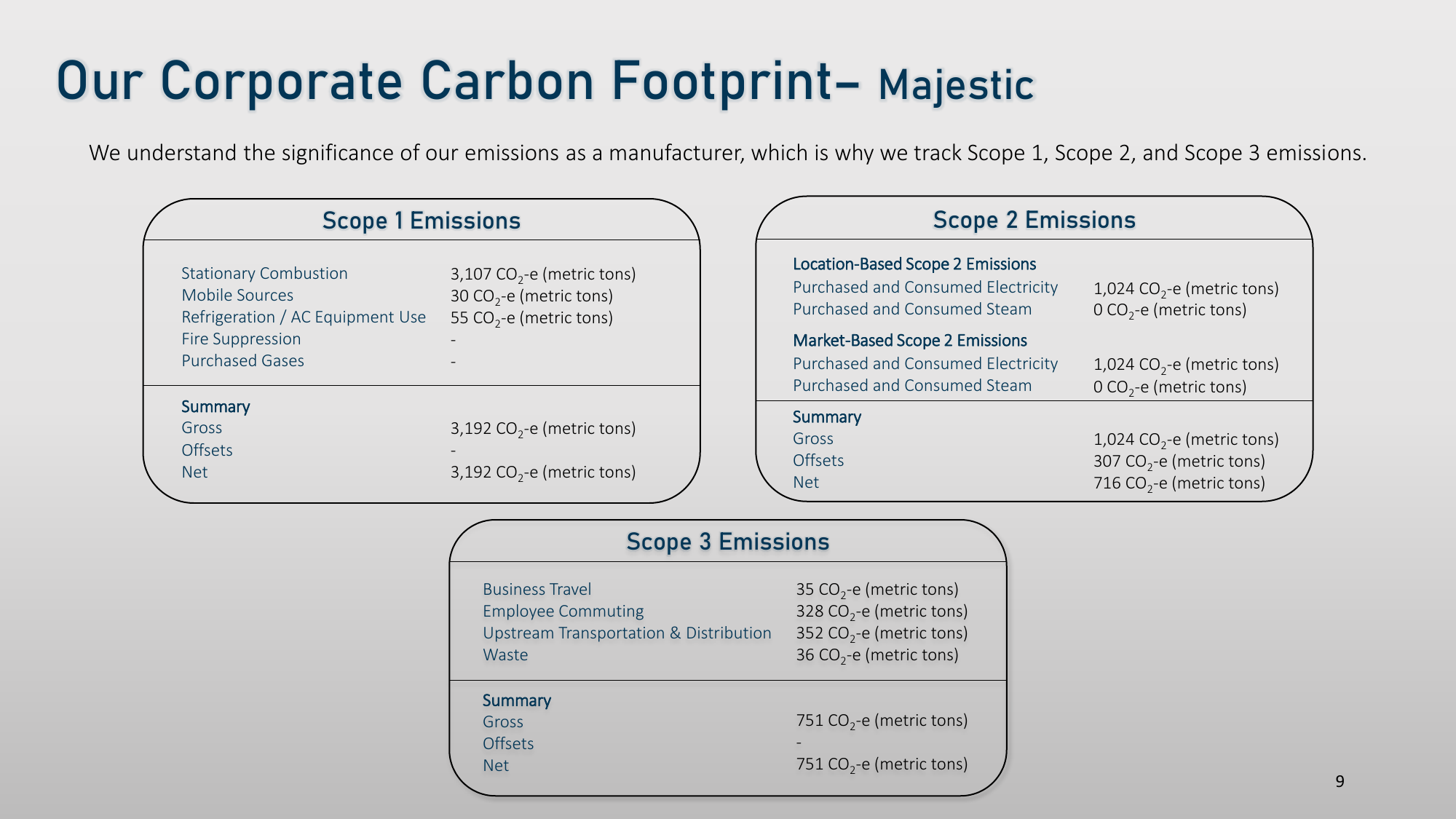This screenshot has width=1456, height=819.
Task: Click the 55 CO2-e refrigeration value
Action: (x=531, y=318)
